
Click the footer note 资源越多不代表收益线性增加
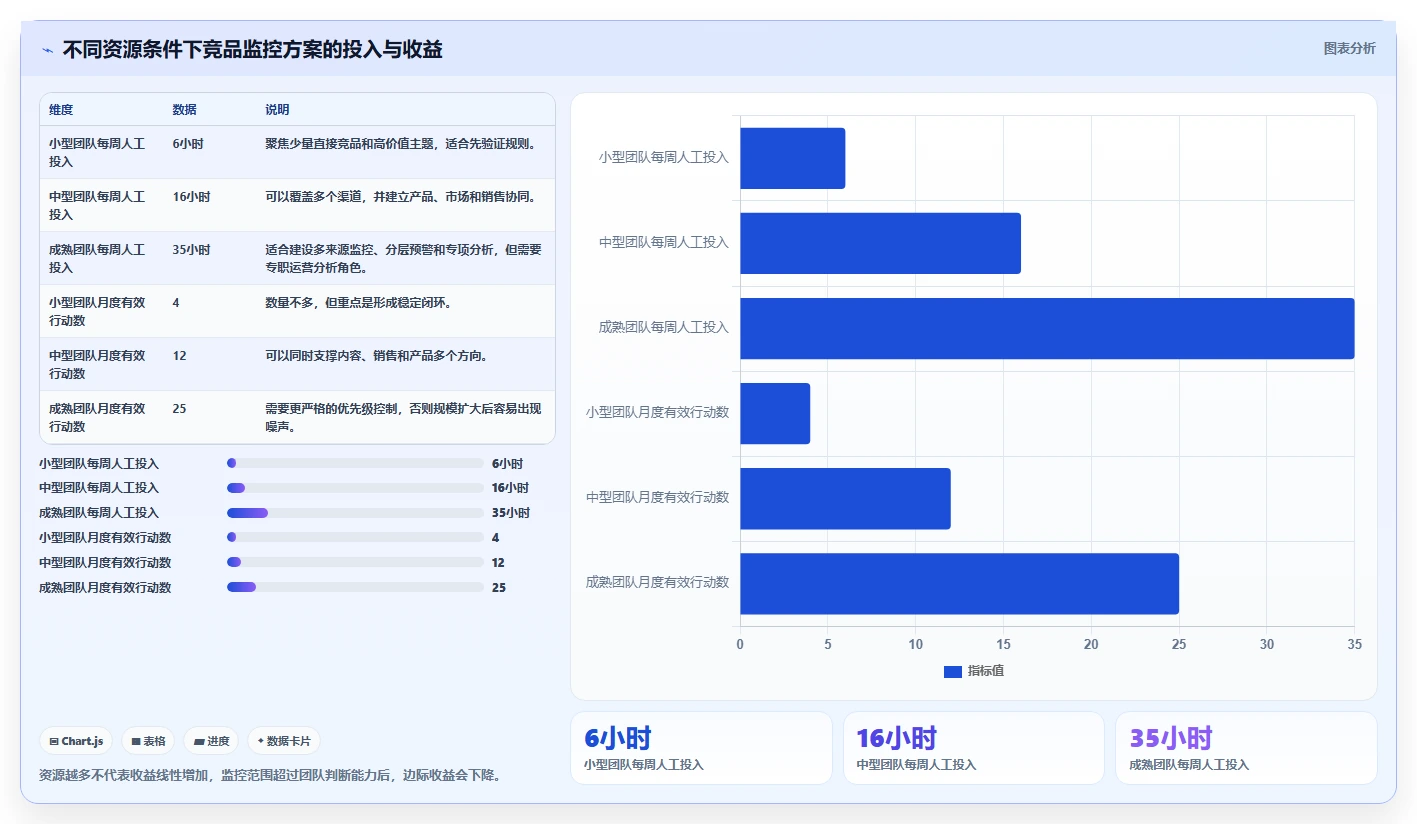point(270,776)
